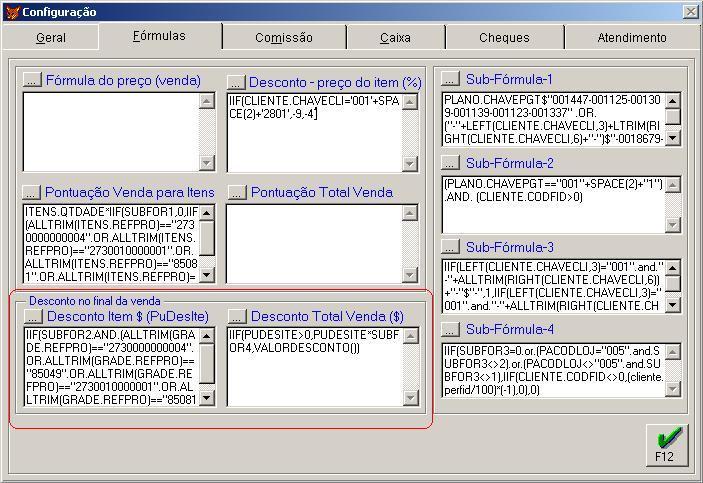Open editor button for Desconto - preço do item (%)
Image resolution: width=703 pixels, height=483 pixels.
point(236,82)
